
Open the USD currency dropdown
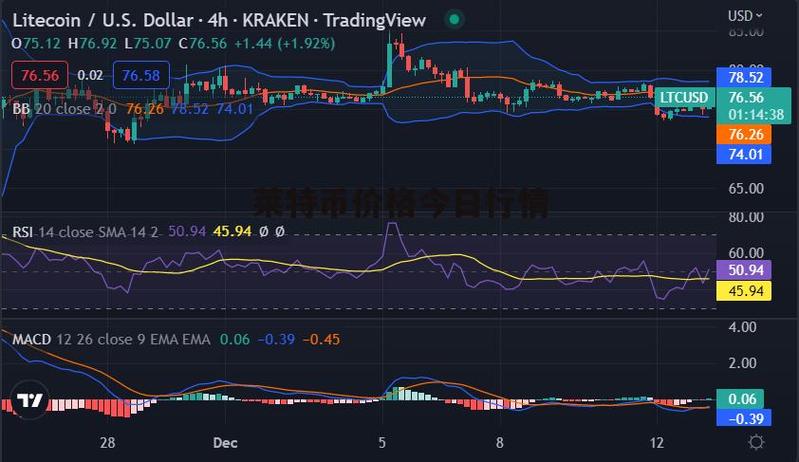746,15
